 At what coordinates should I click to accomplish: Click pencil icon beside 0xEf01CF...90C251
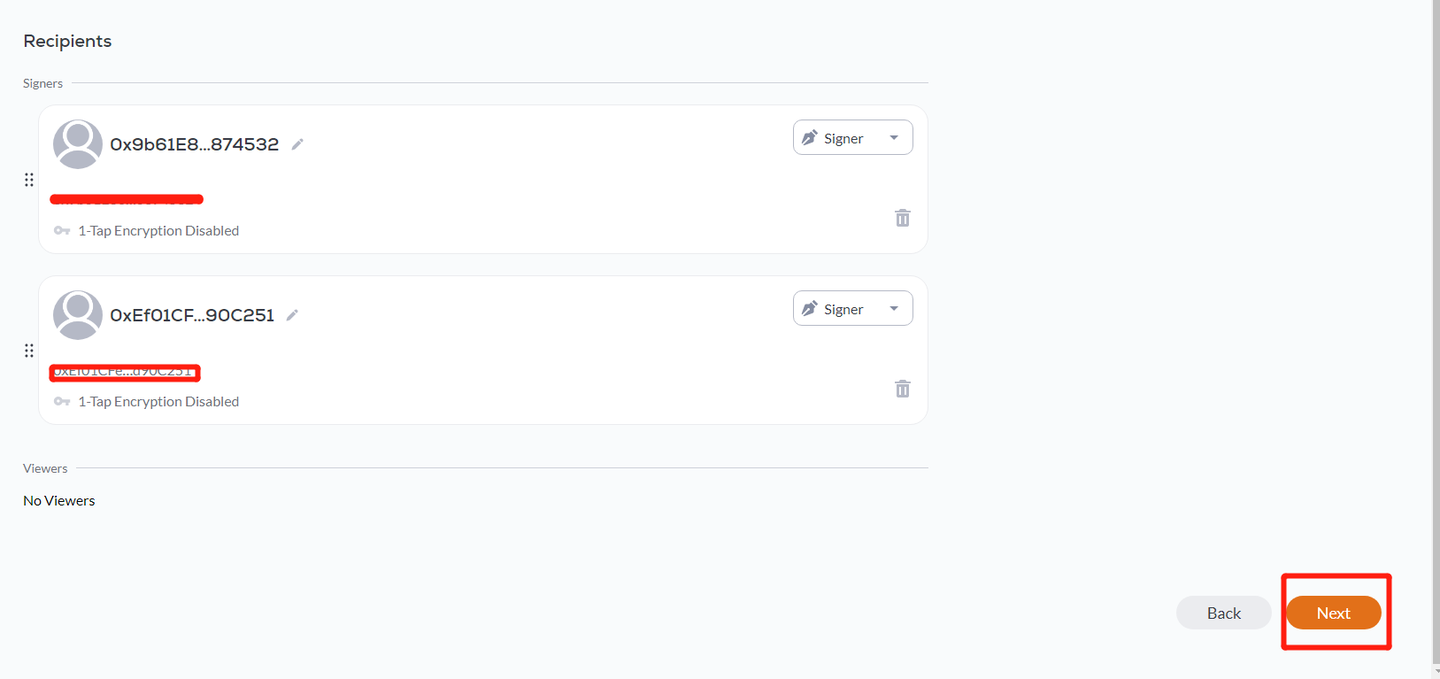(x=292, y=315)
